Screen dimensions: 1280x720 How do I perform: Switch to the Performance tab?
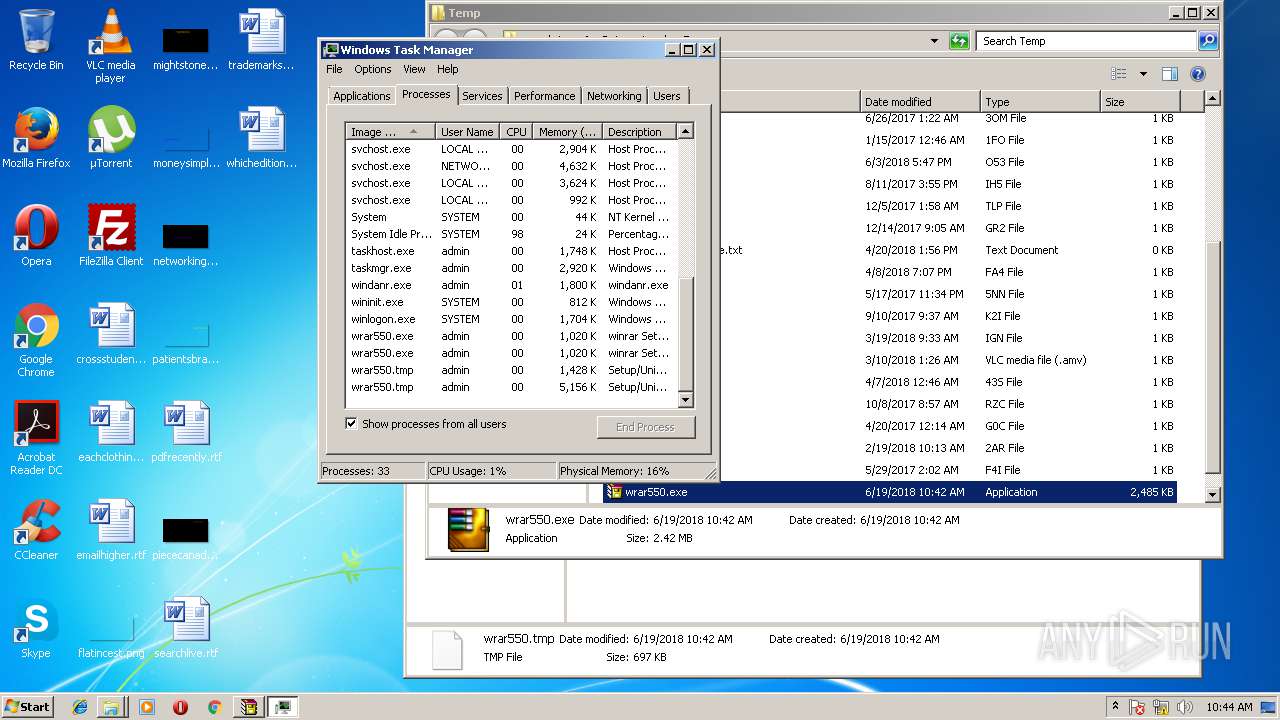pos(545,96)
